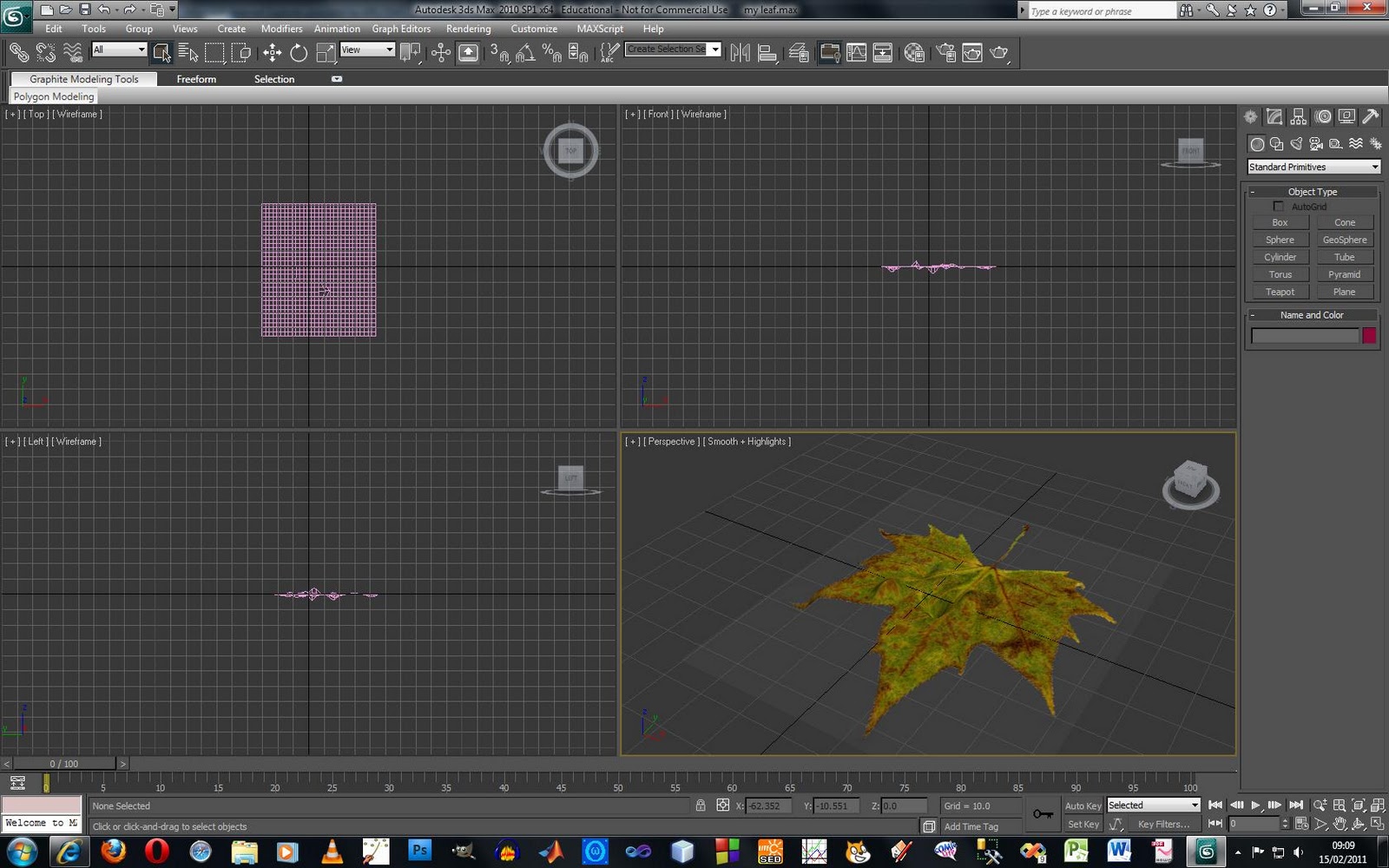Click the GeoSphere object button
The width and height of the screenshot is (1389, 868).
(x=1344, y=240)
